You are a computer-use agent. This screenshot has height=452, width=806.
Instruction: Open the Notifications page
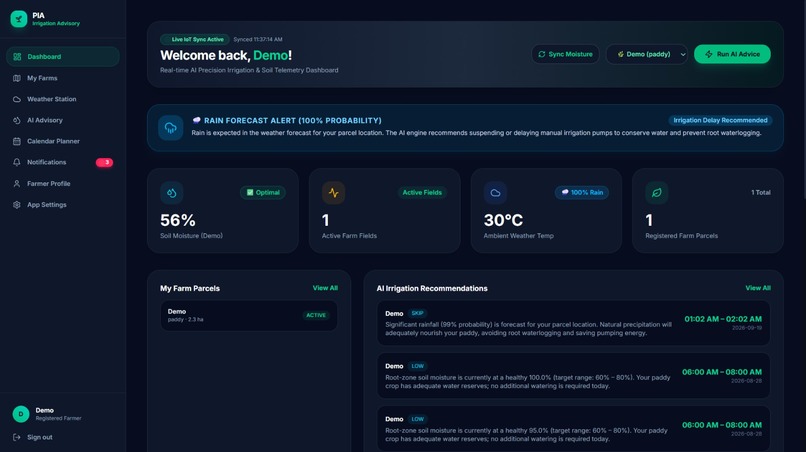pos(63,162)
